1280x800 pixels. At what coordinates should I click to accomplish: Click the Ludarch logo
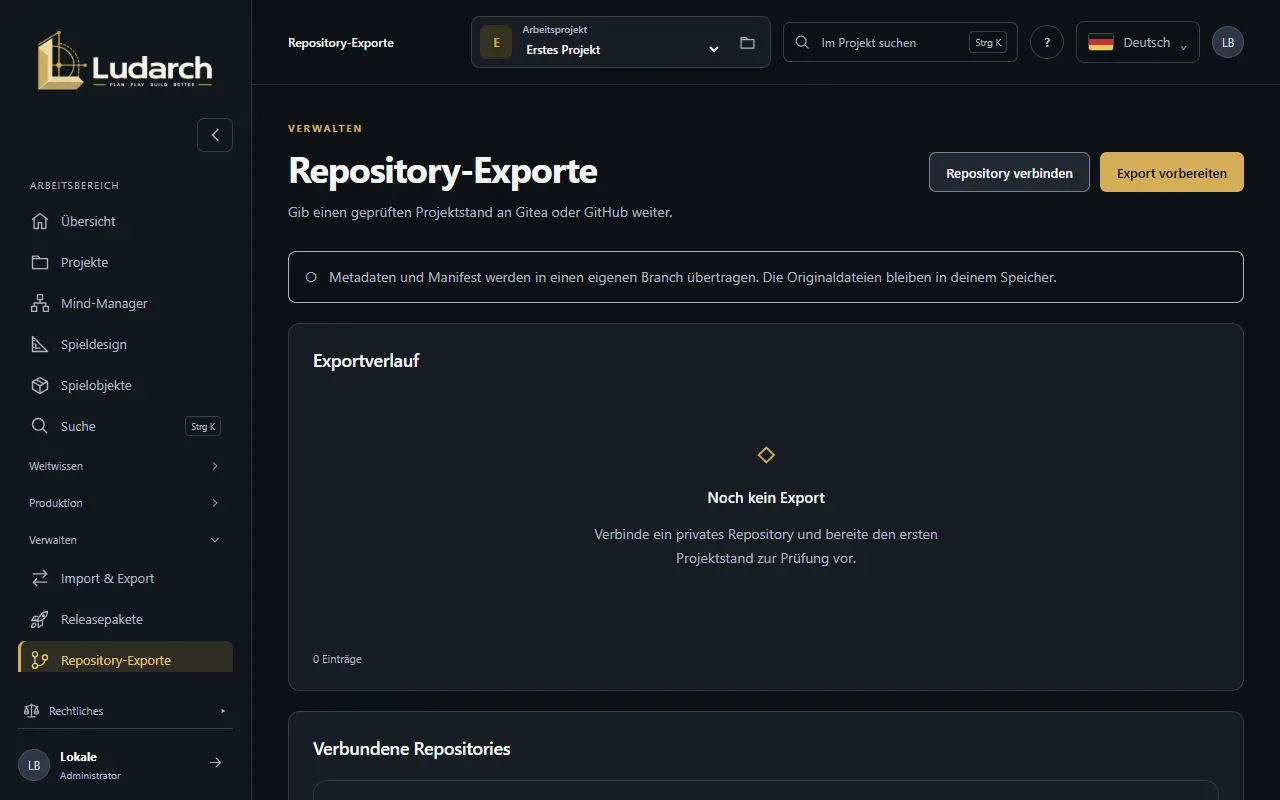click(x=125, y=60)
